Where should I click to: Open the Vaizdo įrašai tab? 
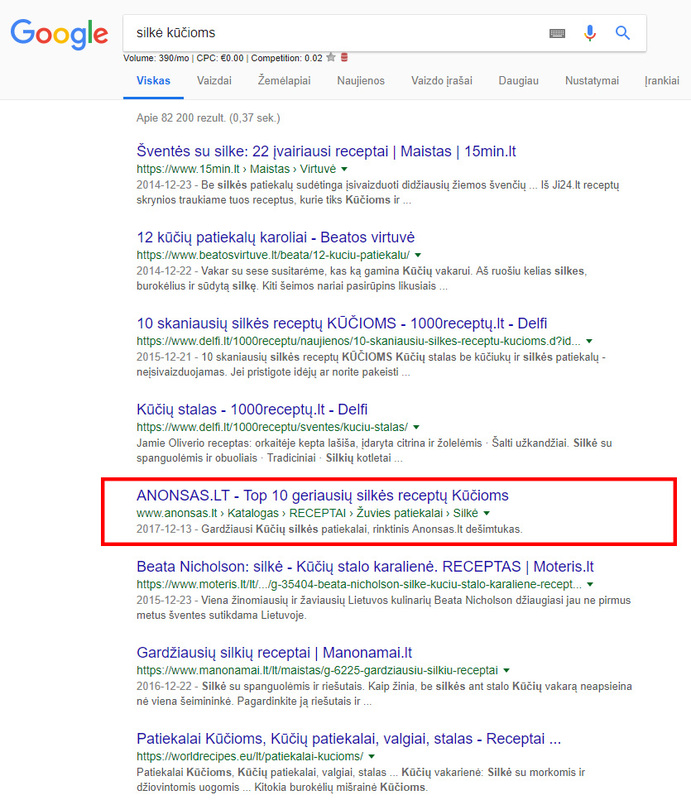tap(441, 81)
